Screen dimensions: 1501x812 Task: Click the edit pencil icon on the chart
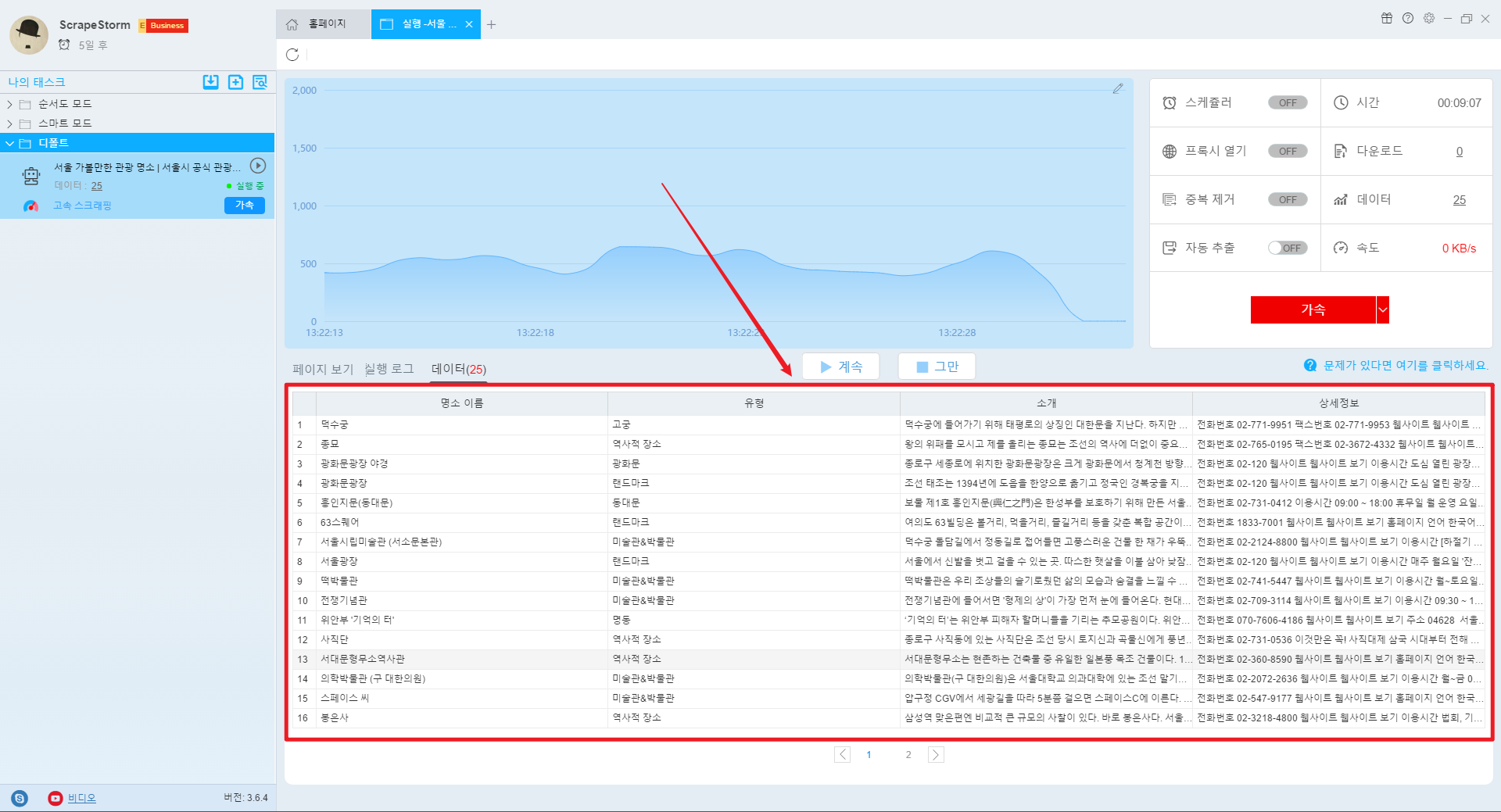[1118, 89]
